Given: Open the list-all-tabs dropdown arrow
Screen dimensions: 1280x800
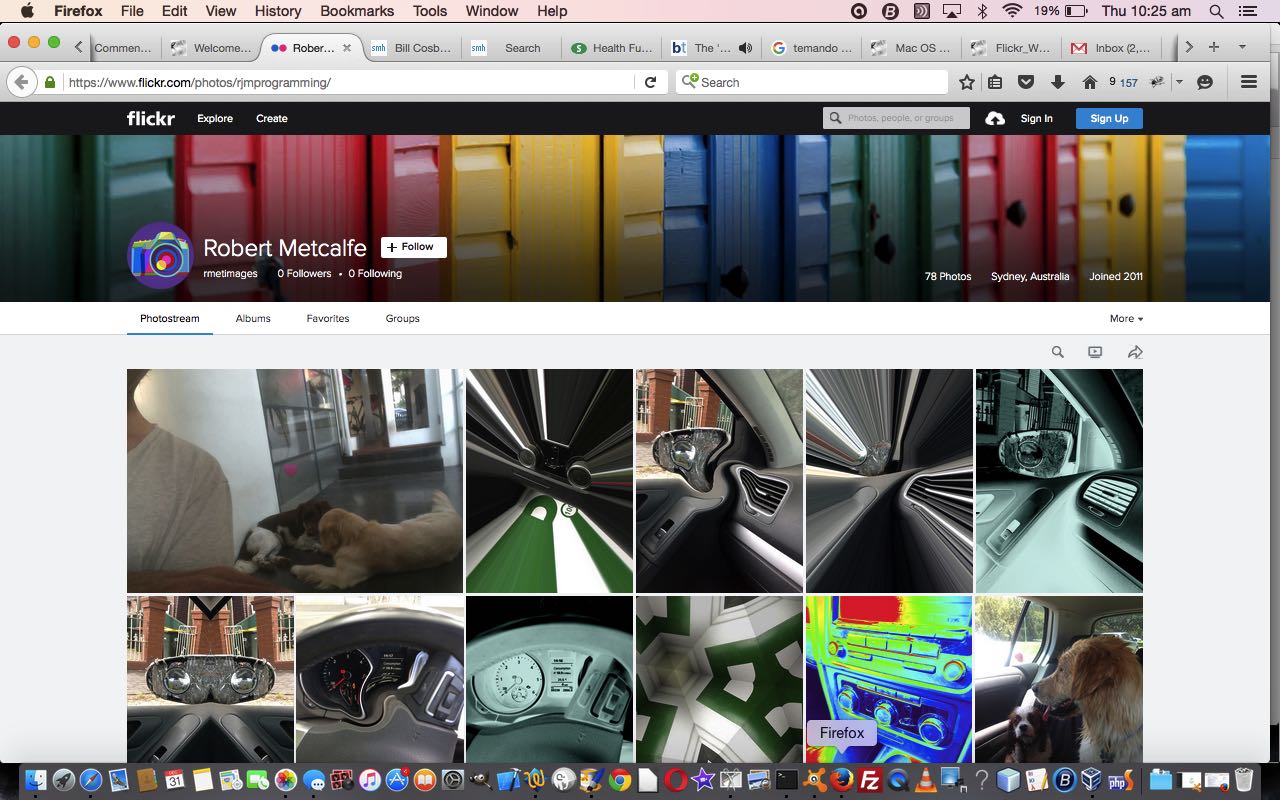Looking at the screenshot, I should coord(1242,47).
